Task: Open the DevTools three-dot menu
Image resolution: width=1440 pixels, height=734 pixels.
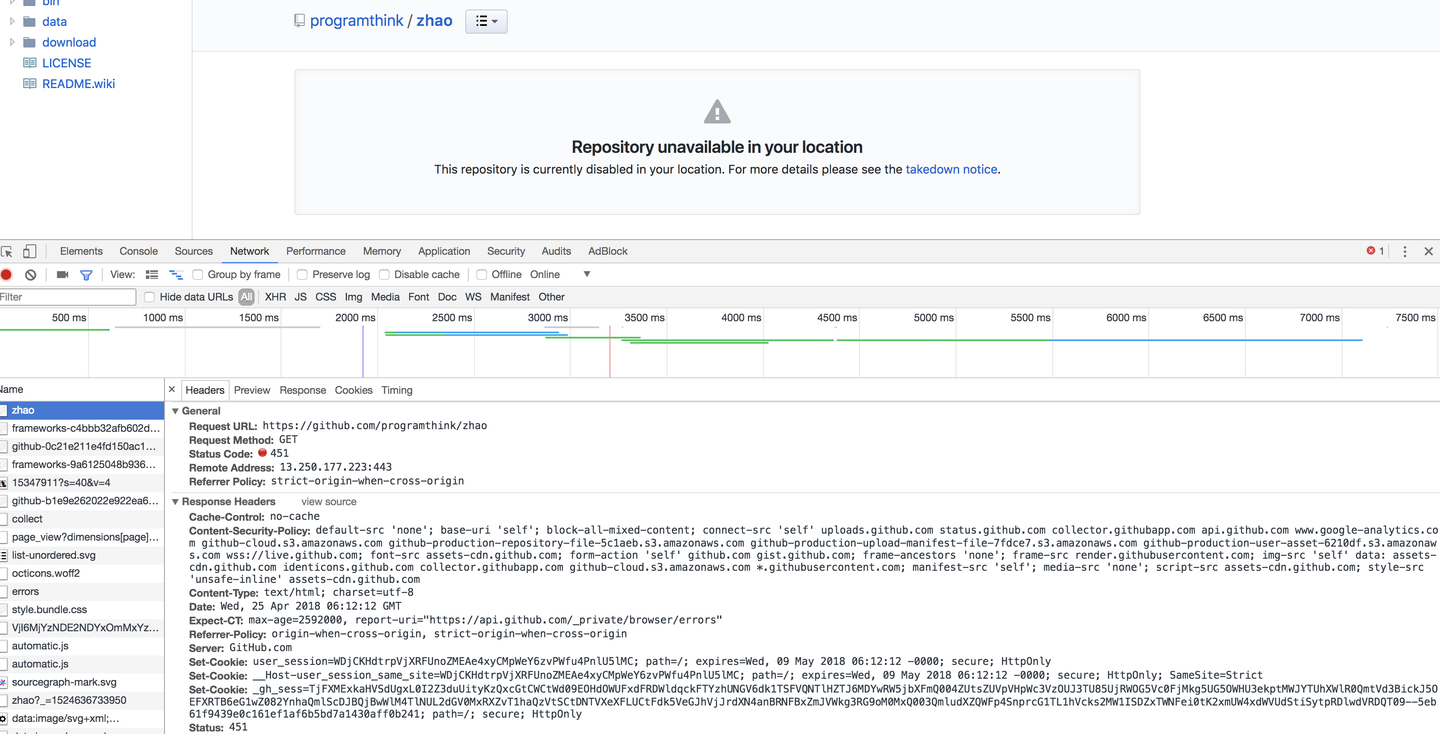Action: (x=1405, y=252)
